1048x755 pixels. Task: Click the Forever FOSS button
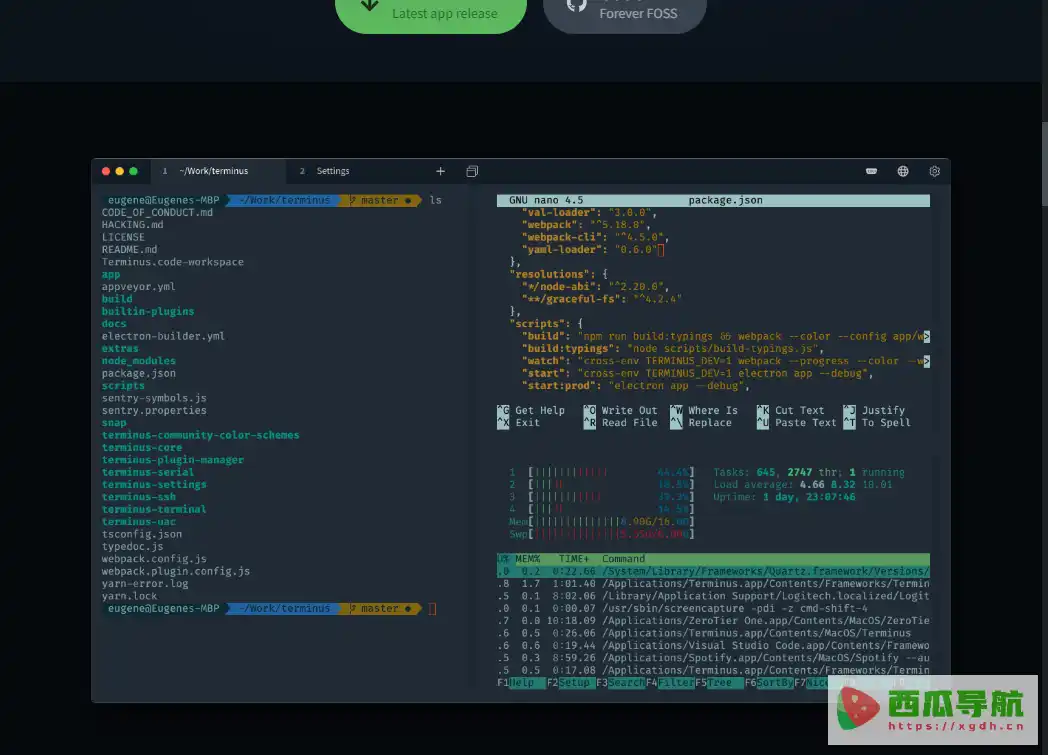tap(625, 13)
